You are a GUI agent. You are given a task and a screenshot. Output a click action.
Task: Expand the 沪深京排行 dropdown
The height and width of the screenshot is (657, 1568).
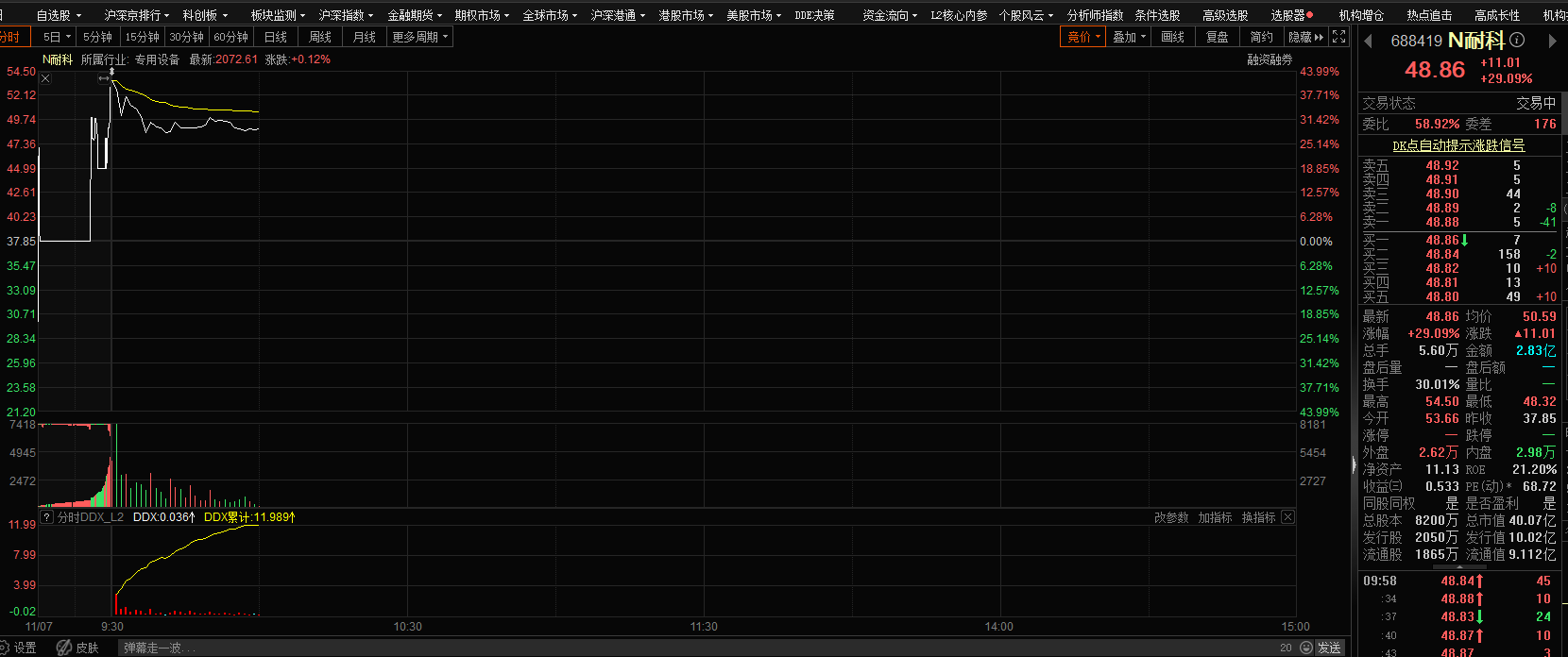[136, 15]
